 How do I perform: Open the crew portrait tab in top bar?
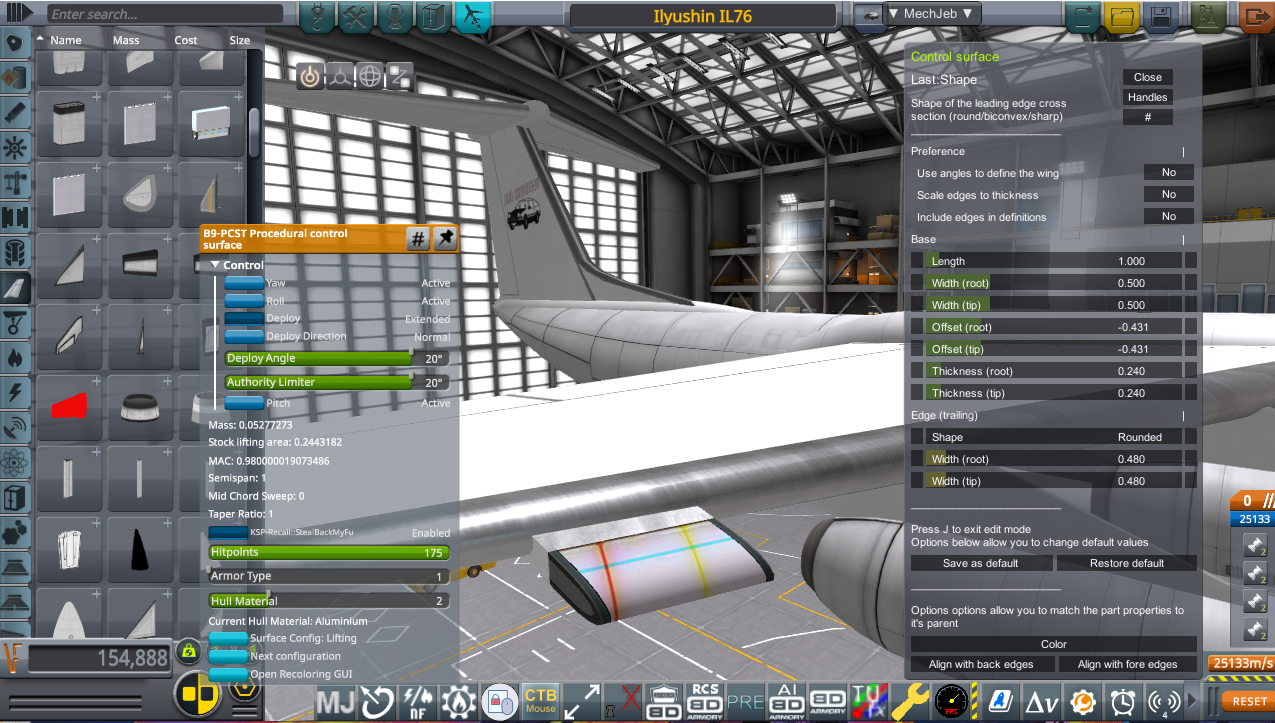coord(395,16)
